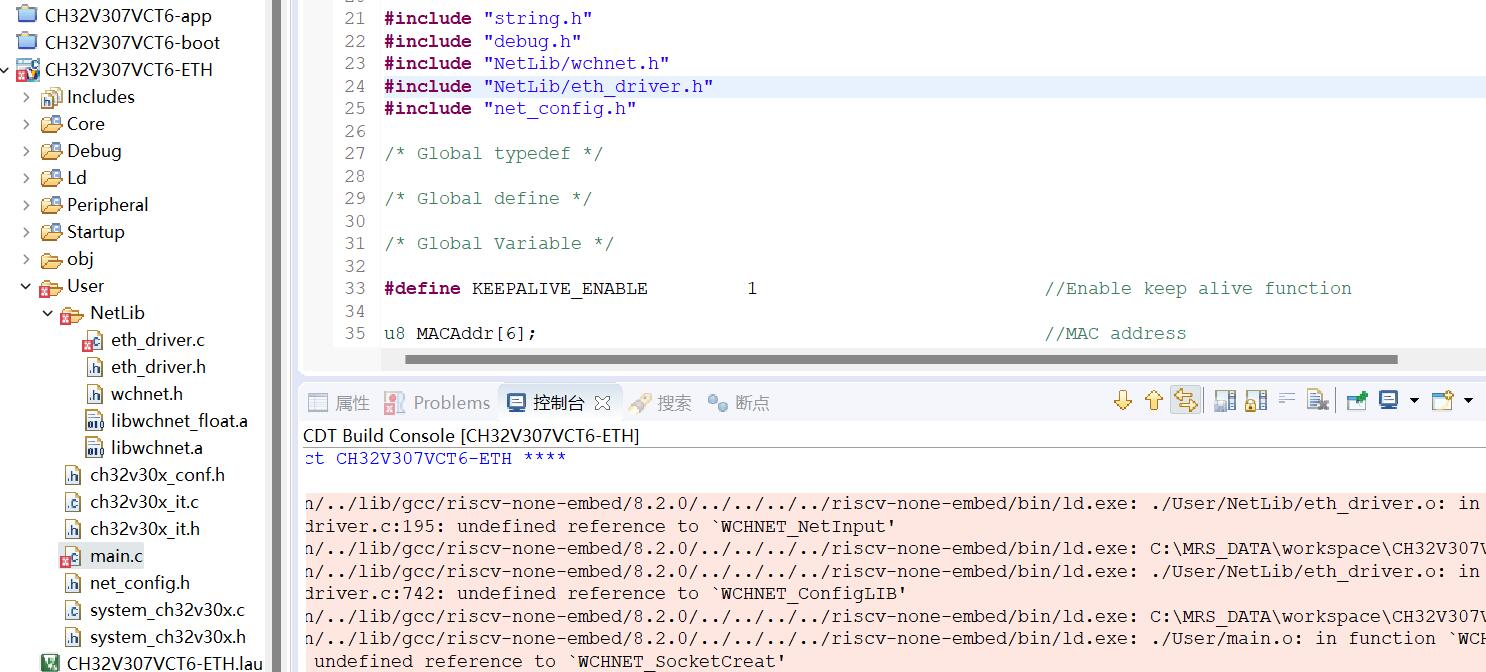Jump to previous error in console
The image size is (1486, 672).
click(1153, 401)
